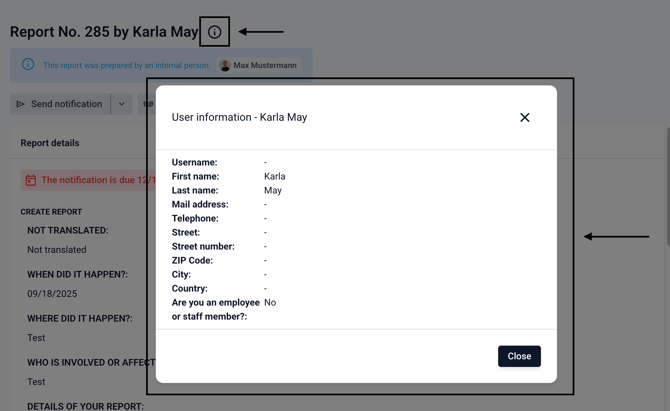
Task: Click the Send notification button
Action: click(60, 104)
